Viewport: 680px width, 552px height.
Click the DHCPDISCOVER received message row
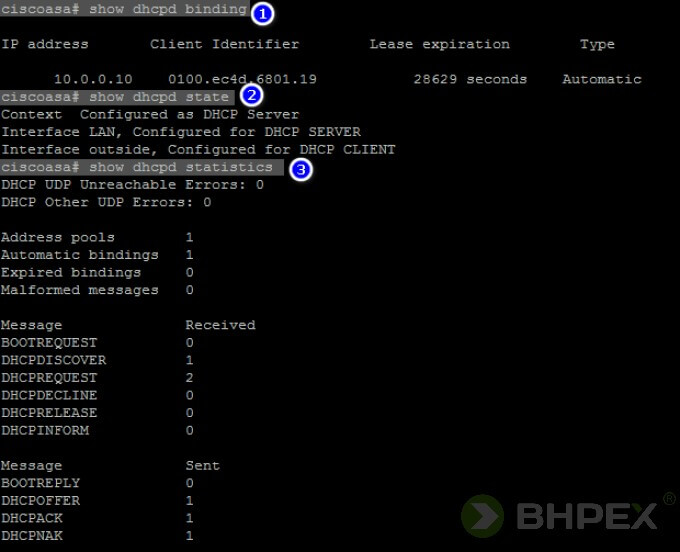click(54, 360)
